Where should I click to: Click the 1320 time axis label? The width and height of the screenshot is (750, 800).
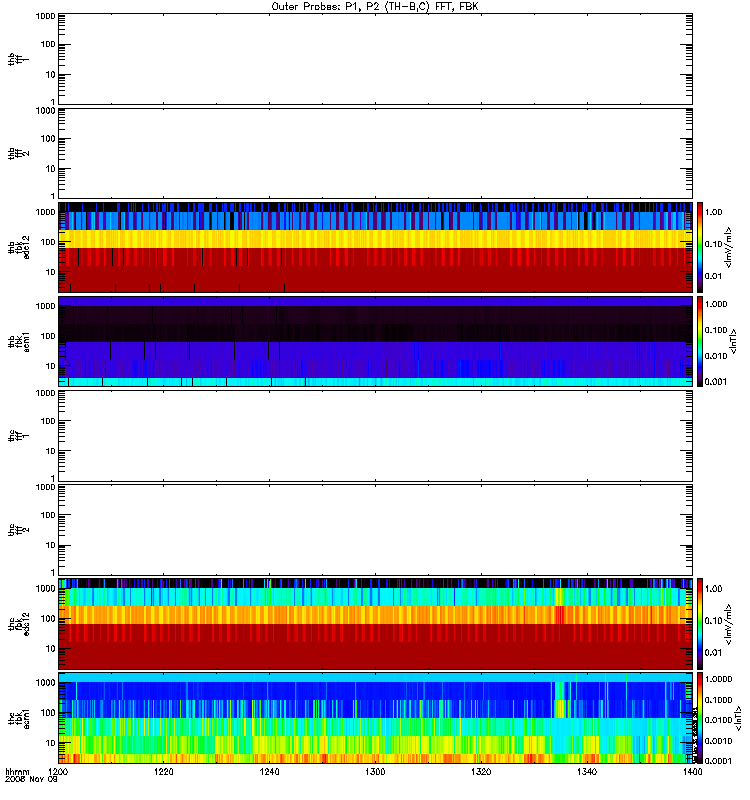(481, 772)
